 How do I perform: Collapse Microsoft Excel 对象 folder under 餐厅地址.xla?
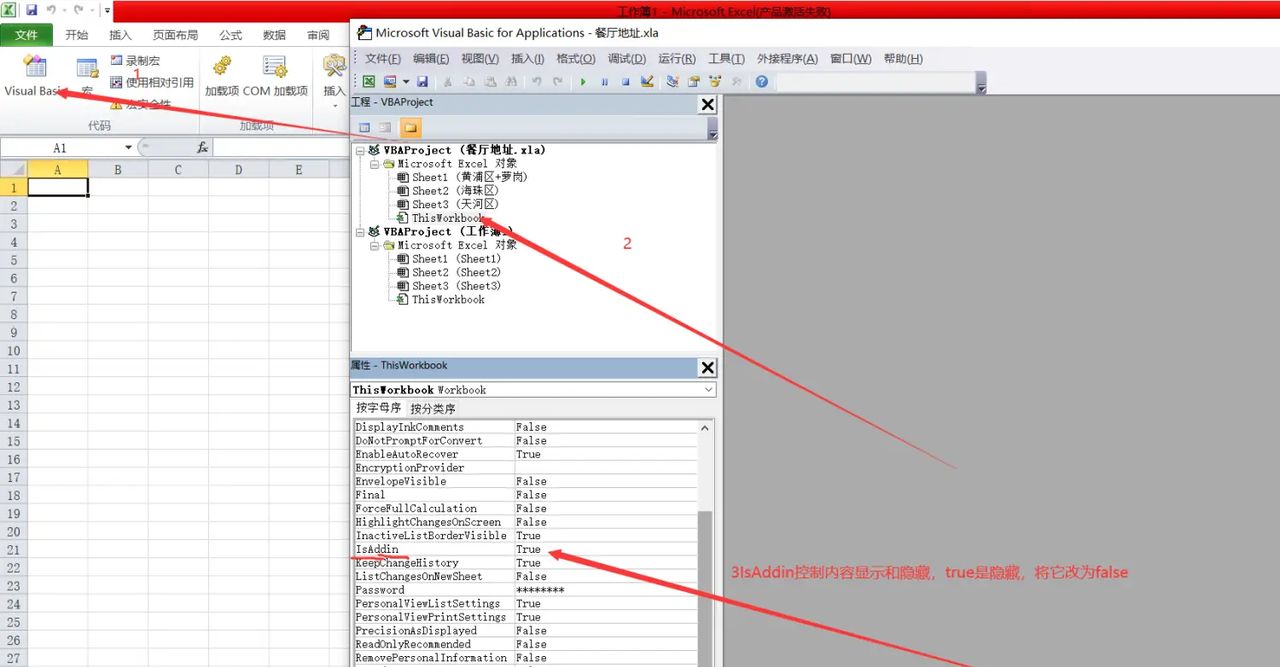point(375,163)
